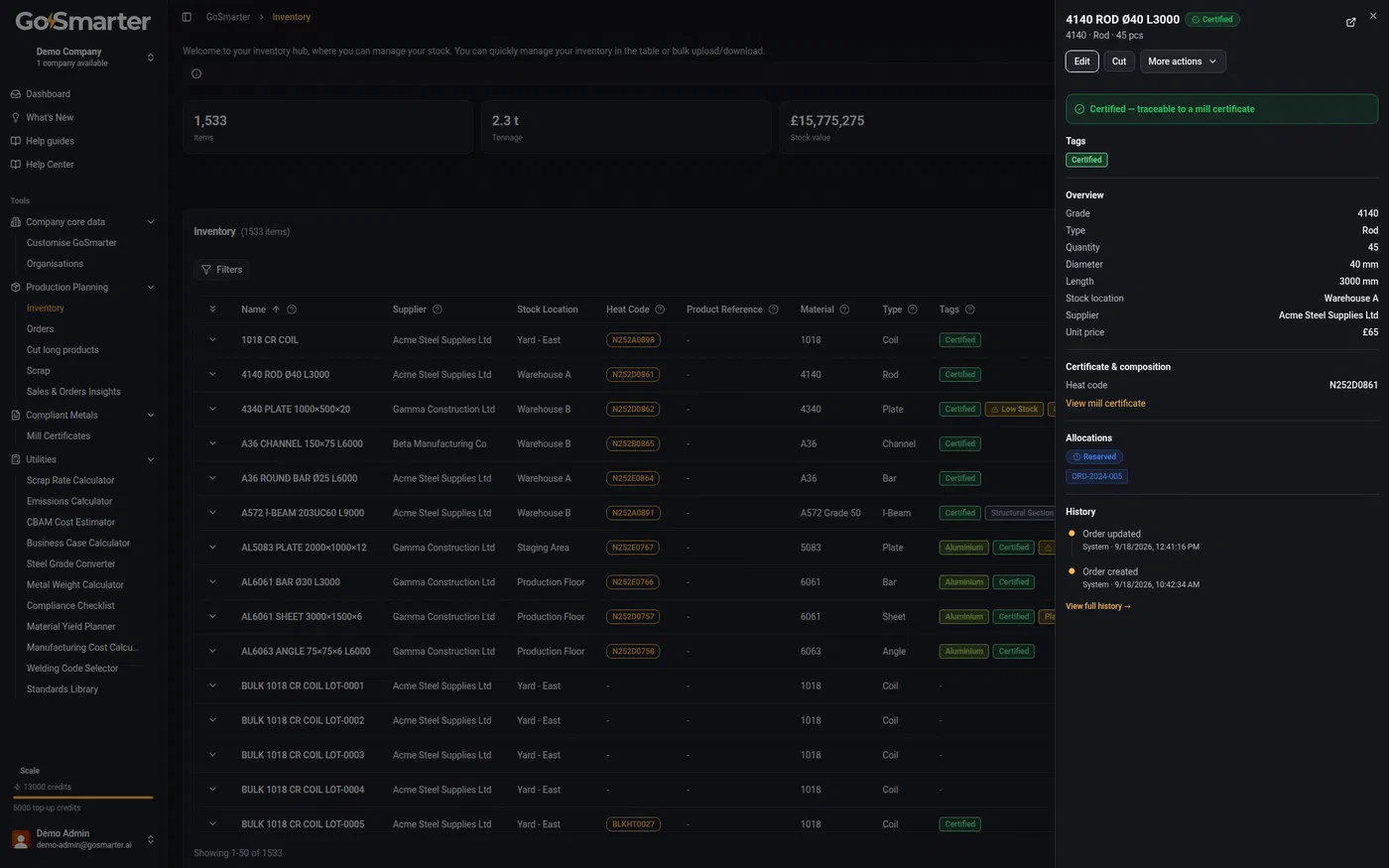Expand the AL6061 BAR Ø30 L3000 row
Screen dimensions: 1389x868
[x=212, y=581]
